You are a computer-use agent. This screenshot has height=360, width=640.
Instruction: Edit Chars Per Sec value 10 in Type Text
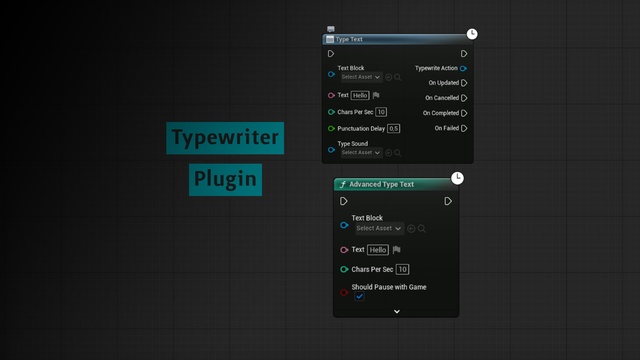tap(381, 112)
